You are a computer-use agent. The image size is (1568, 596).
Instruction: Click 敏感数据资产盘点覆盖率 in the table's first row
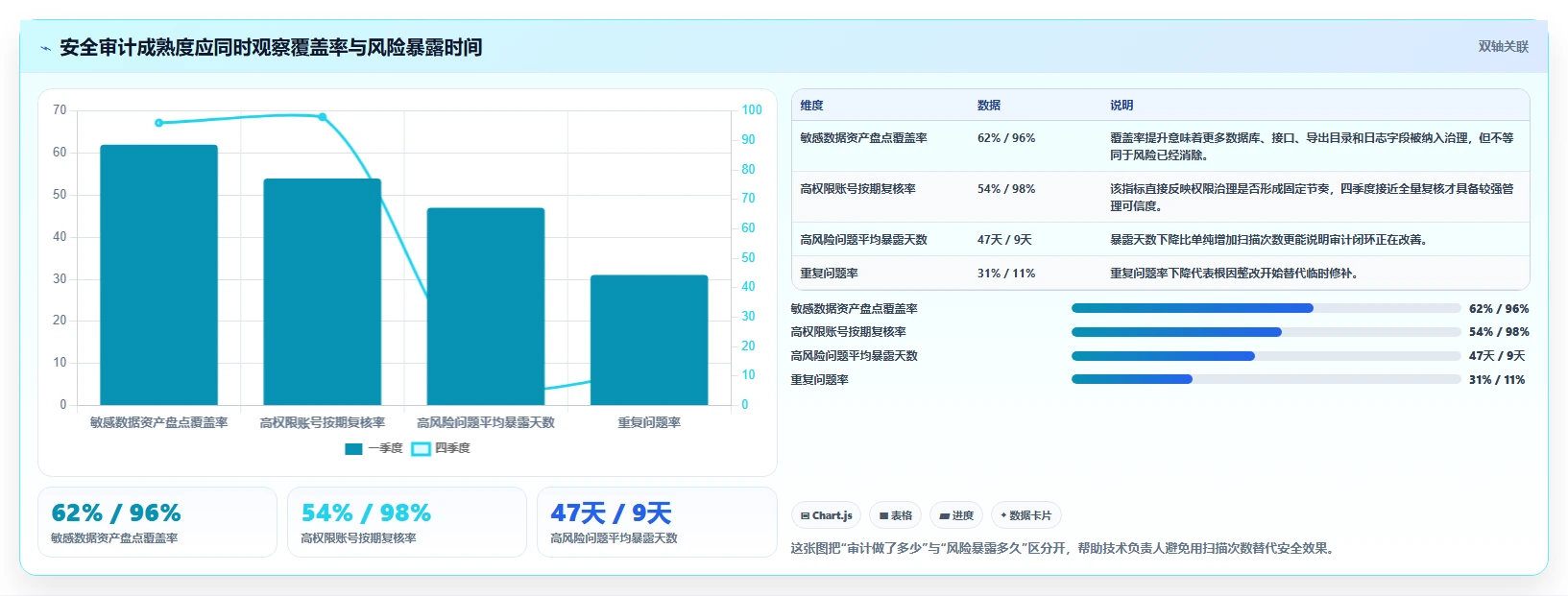pos(863,138)
